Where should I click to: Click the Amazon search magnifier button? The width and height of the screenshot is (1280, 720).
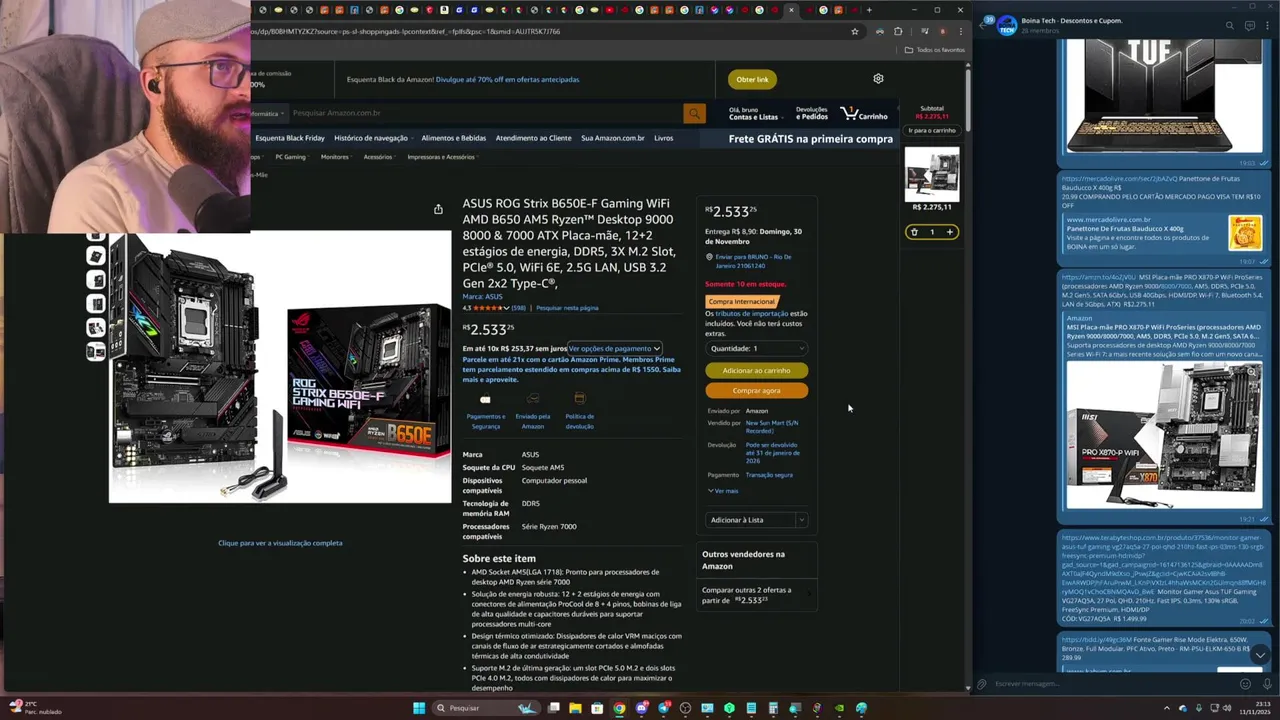pos(694,113)
